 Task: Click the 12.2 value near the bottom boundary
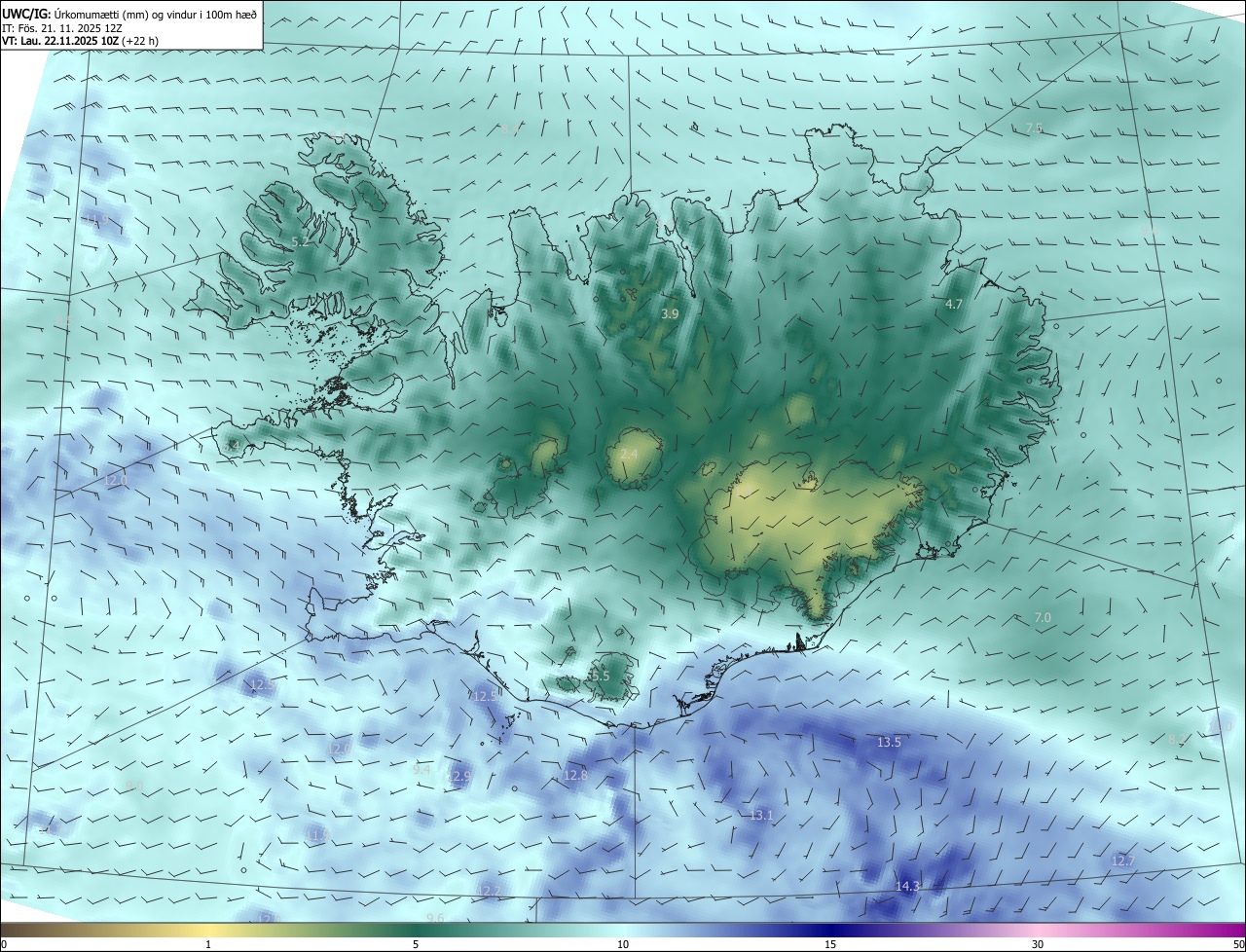pyautogui.click(x=489, y=891)
